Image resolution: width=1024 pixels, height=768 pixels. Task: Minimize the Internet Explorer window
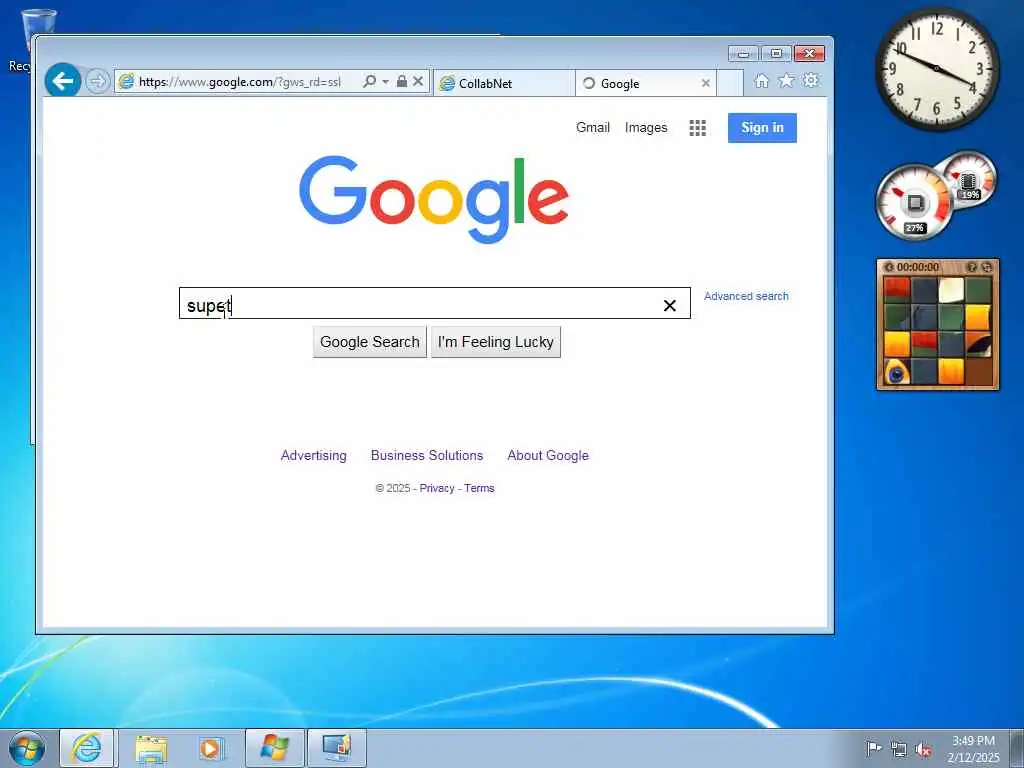click(x=743, y=54)
